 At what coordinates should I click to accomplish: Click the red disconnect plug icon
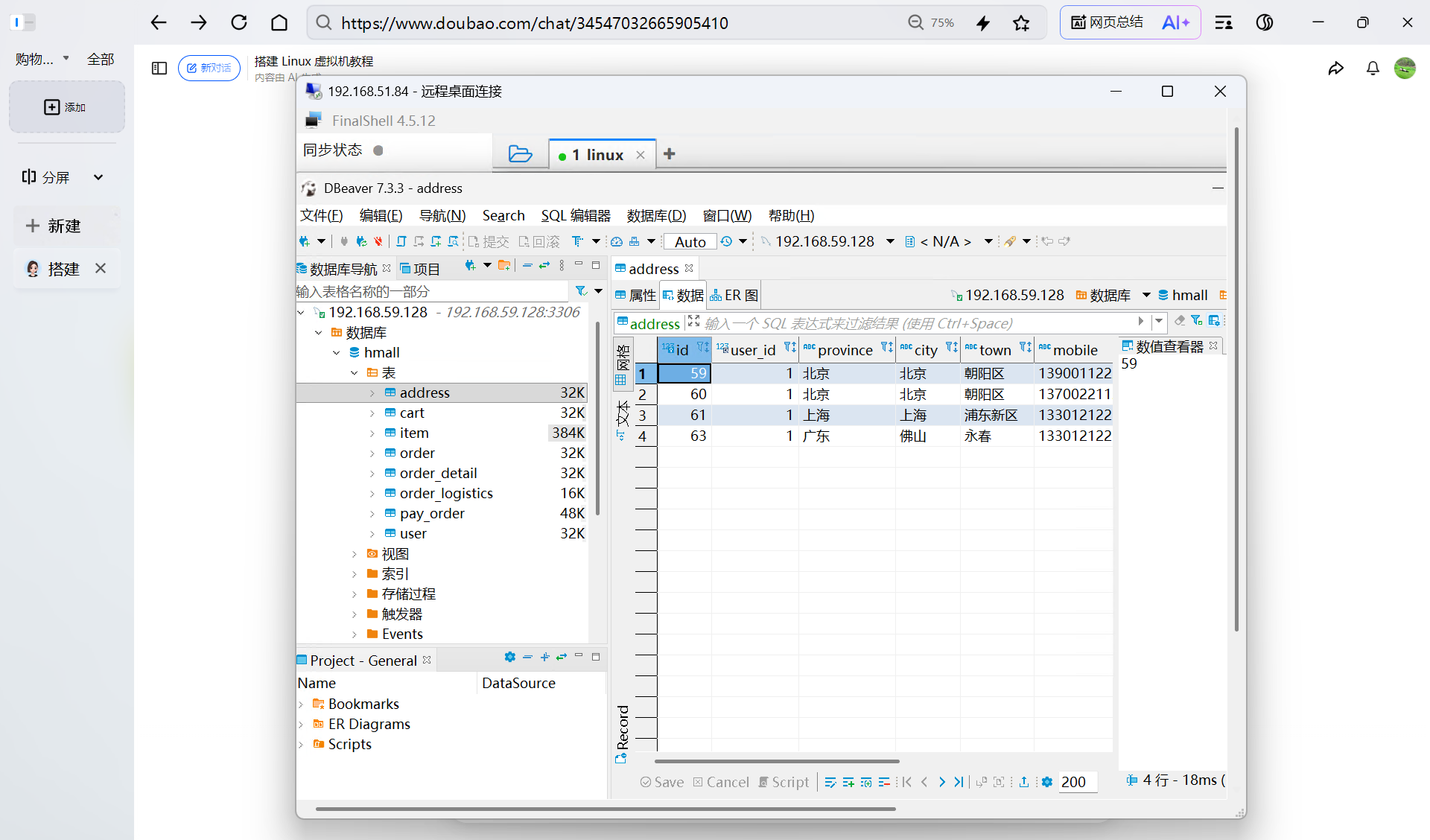(378, 241)
